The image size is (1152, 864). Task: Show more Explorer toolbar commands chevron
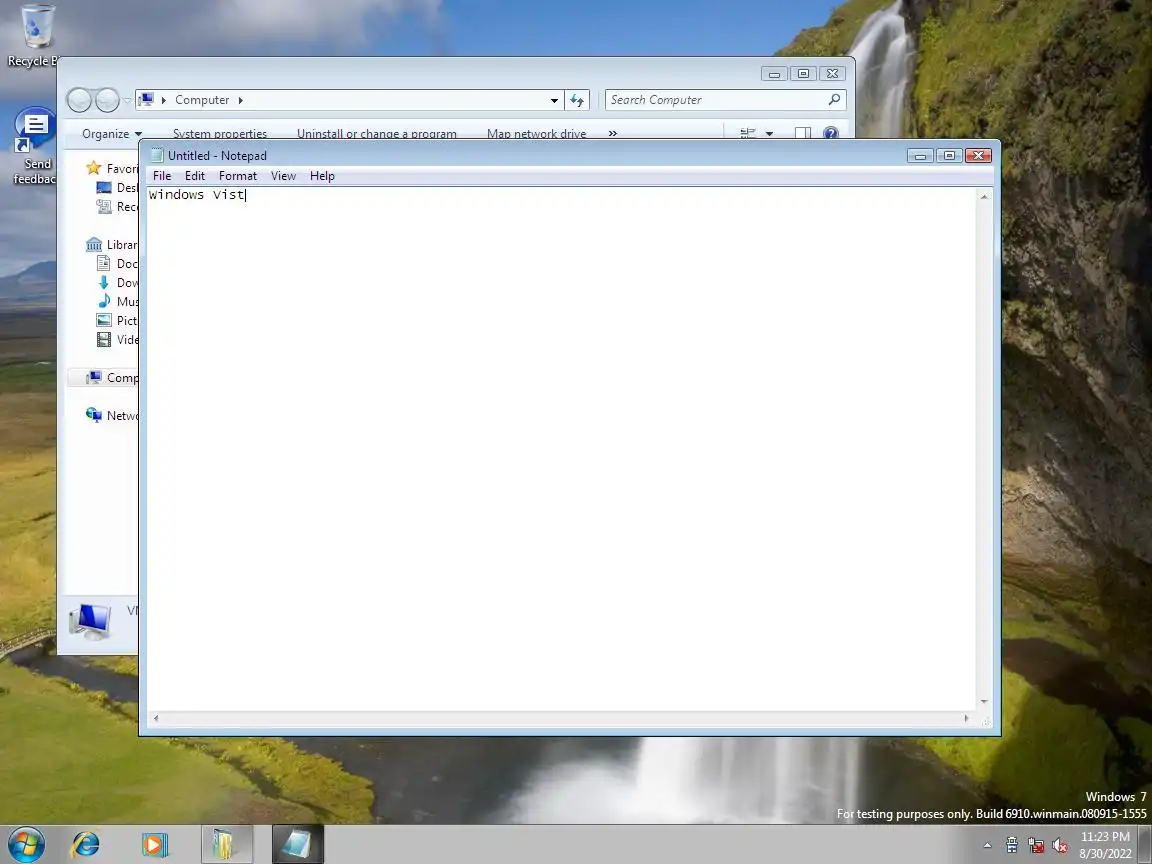(613, 133)
